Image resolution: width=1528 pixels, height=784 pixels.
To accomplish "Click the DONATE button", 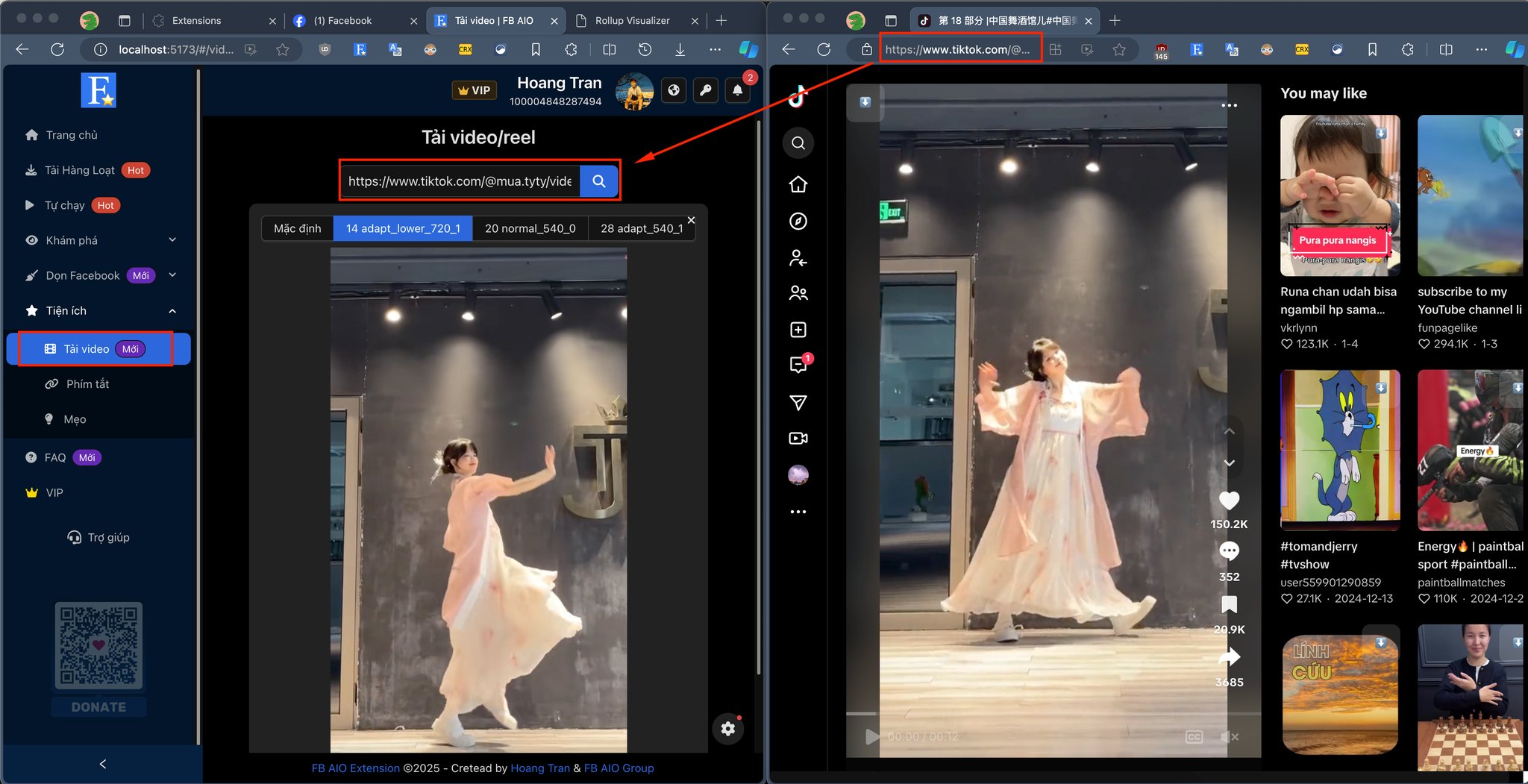I will (x=98, y=707).
